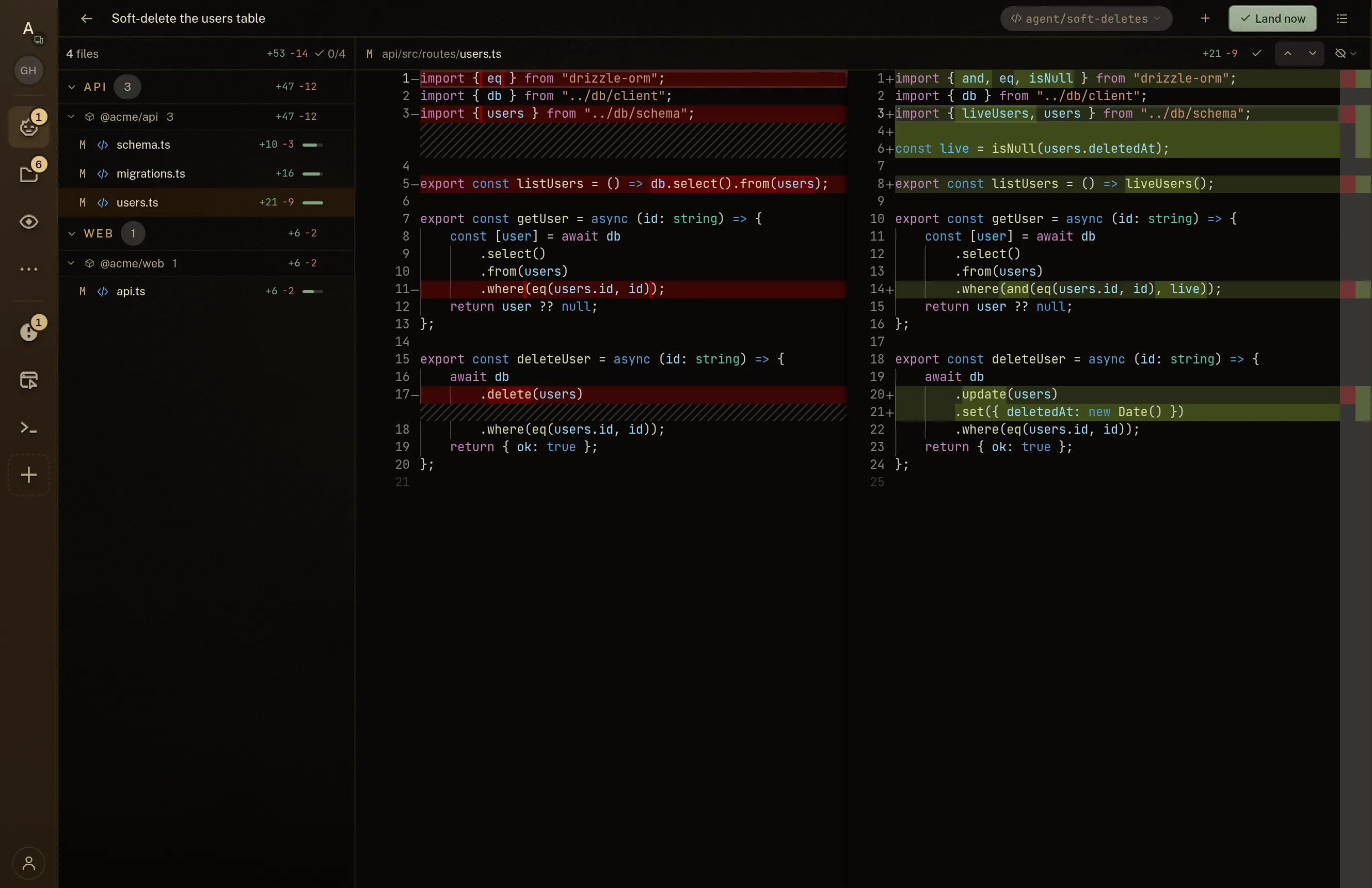Open the agent robot icon with badge 1
This screenshot has height=888, width=1372.
[x=29, y=126]
